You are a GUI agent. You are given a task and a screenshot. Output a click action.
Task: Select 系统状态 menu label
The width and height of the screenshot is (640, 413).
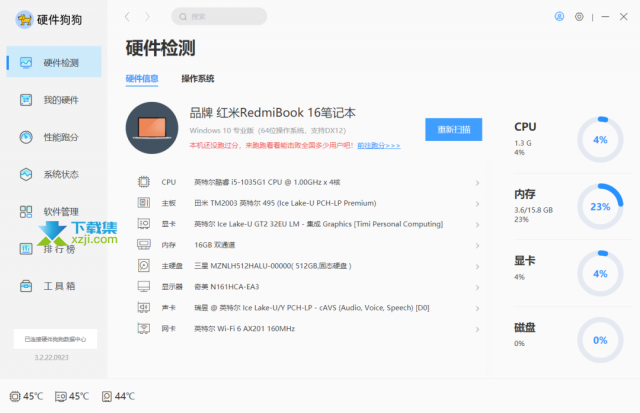(x=61, y=174)
